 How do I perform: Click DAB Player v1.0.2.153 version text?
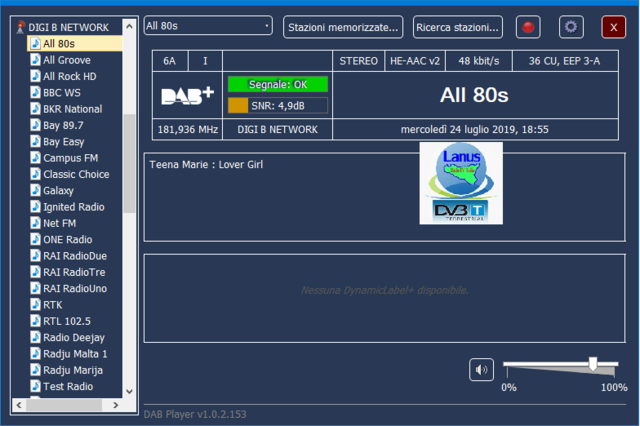pos(195,414)
